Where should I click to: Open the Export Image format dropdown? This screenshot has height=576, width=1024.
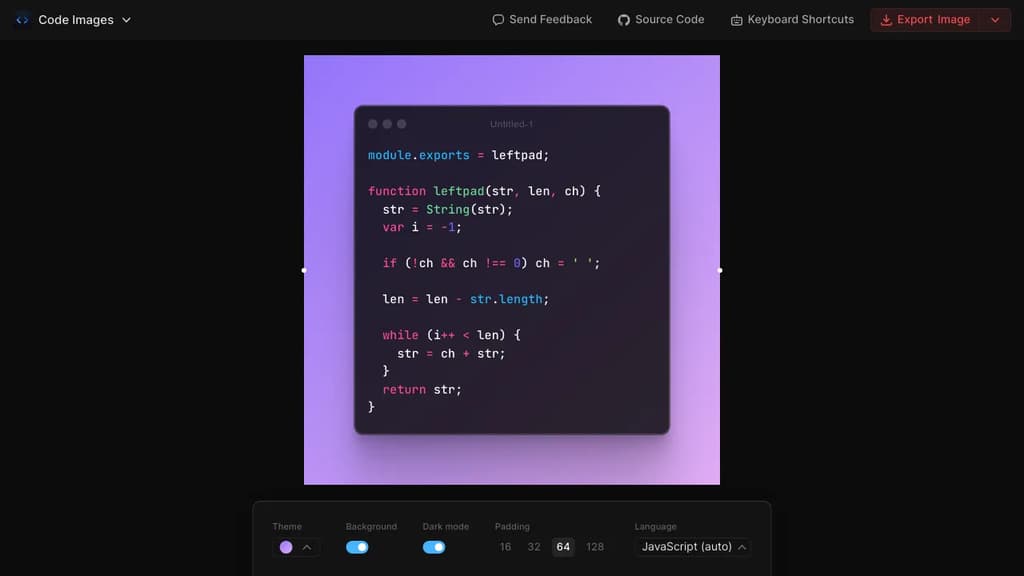coord(996,19)
